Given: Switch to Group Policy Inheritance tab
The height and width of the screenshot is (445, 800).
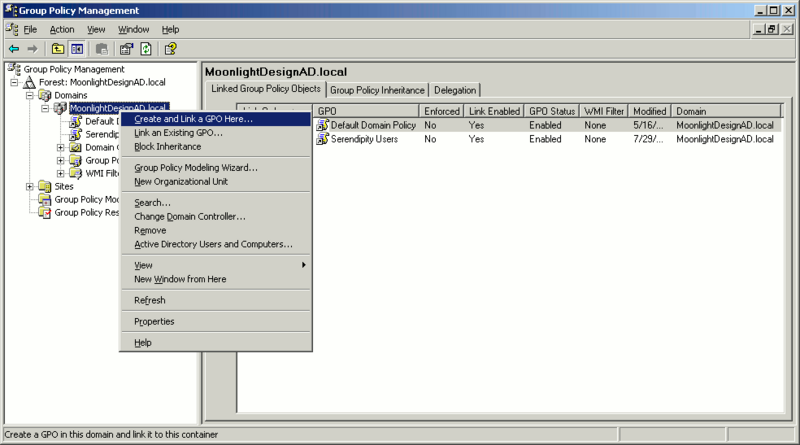Looking at the screenshot, I should [x=377, y=90].
